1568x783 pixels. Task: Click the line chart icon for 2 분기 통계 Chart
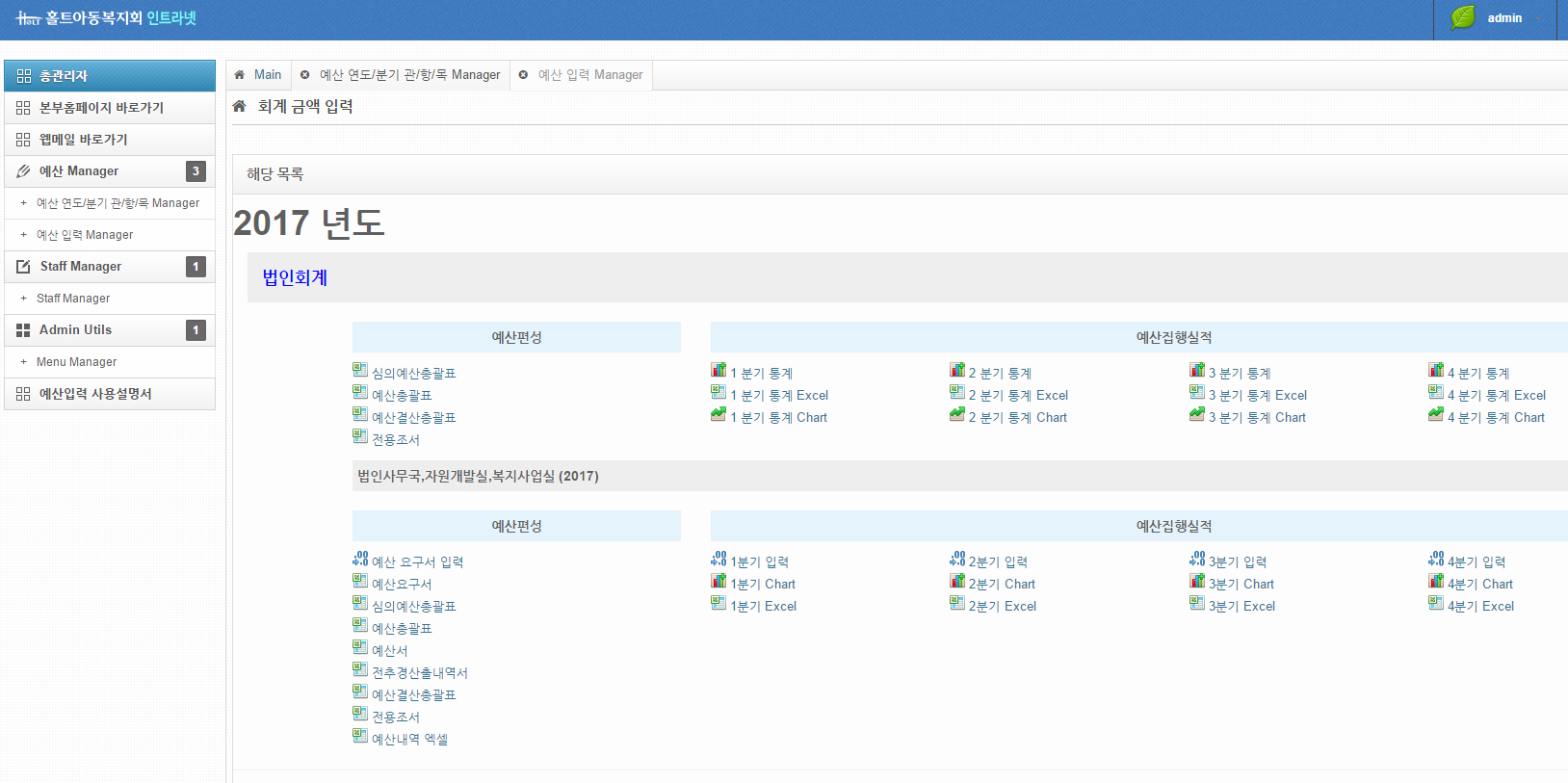pyautogui.click(x=956, y=415)
